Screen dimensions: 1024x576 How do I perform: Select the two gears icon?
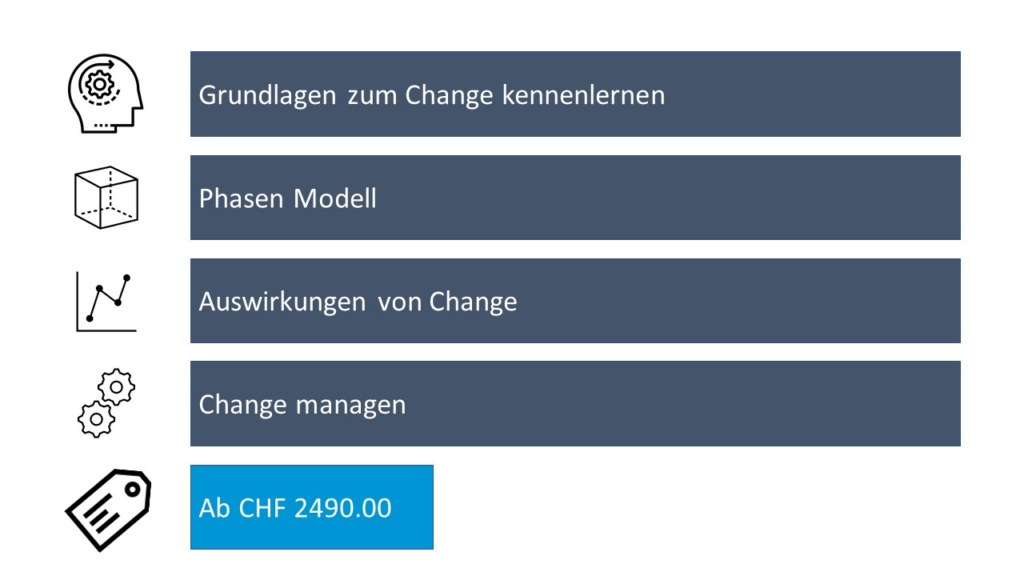click(x=106, y=403)
